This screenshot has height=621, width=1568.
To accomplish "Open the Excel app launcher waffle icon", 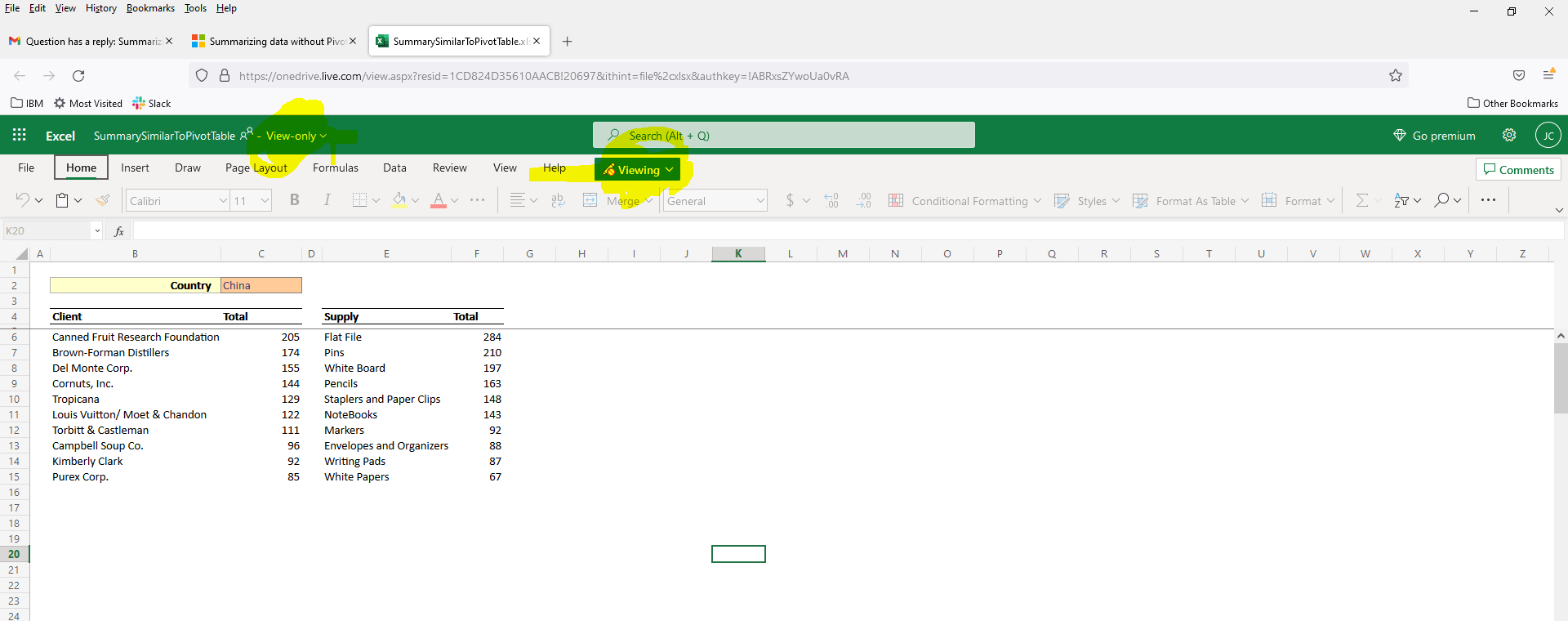I will coord(20,135).
